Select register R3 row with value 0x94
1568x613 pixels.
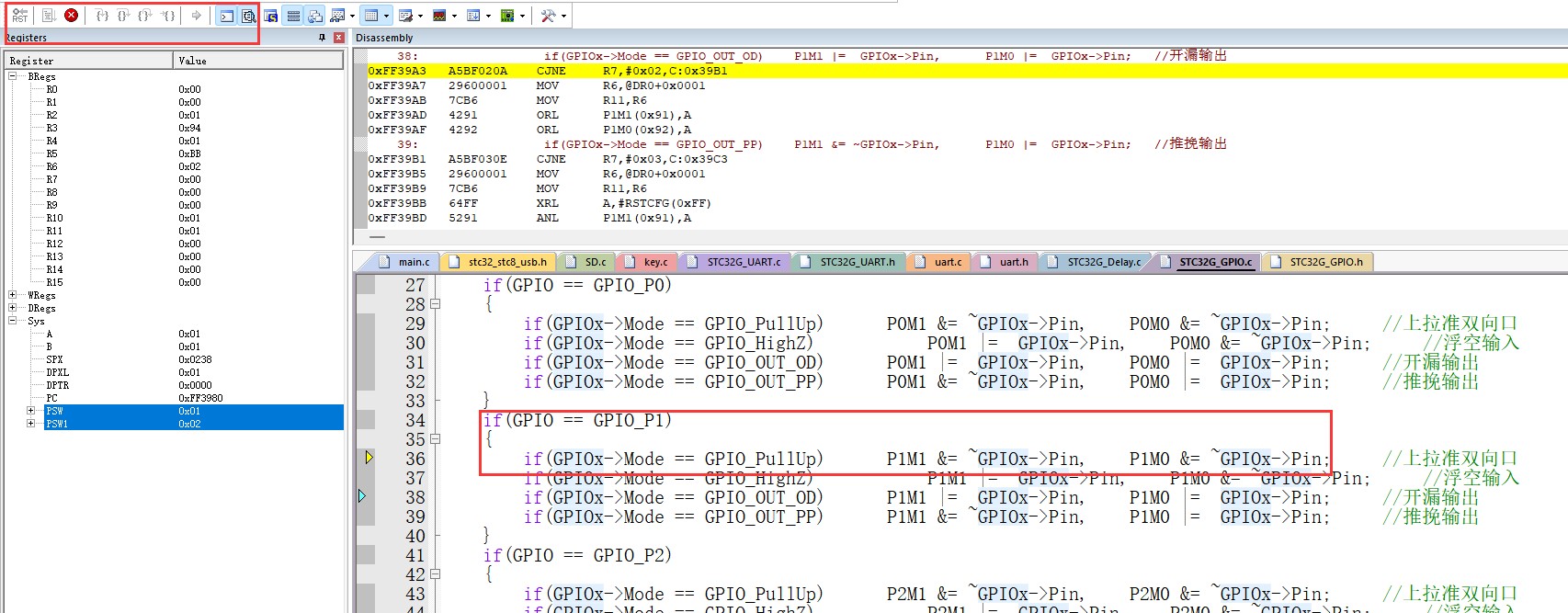[x=175, y=128]
